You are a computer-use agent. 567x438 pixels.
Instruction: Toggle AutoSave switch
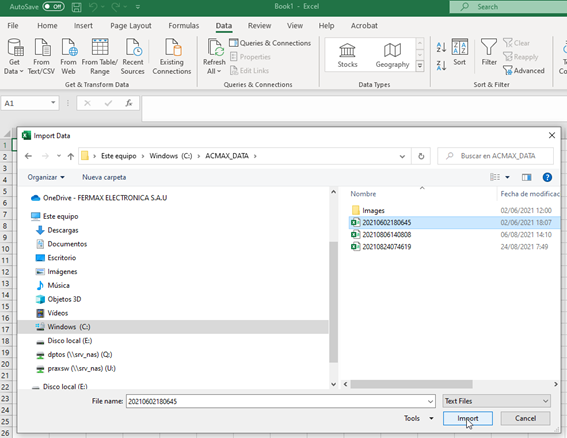pyautogui.click(x=54, y=7)
